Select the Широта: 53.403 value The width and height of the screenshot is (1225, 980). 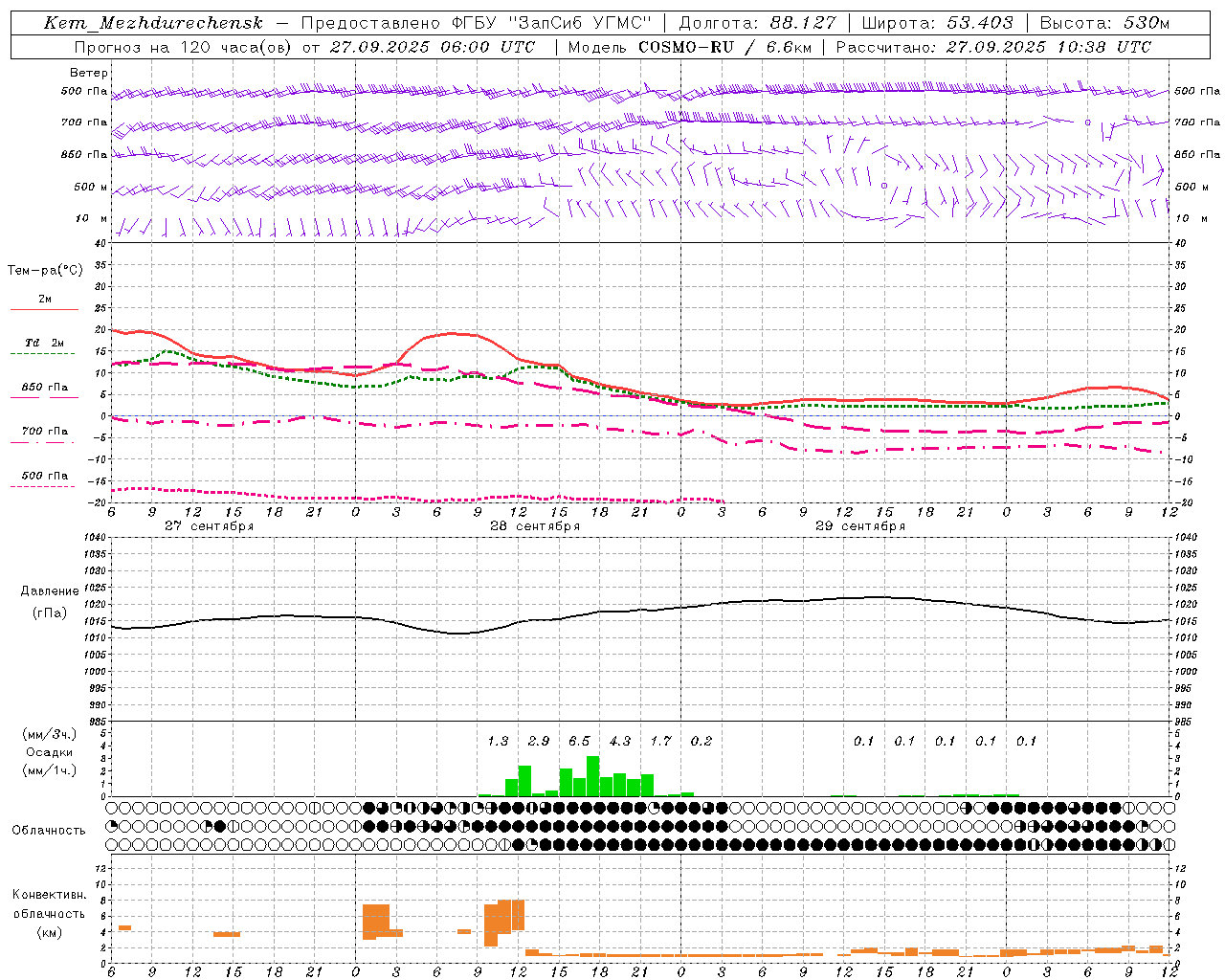(x=937, y=23)
